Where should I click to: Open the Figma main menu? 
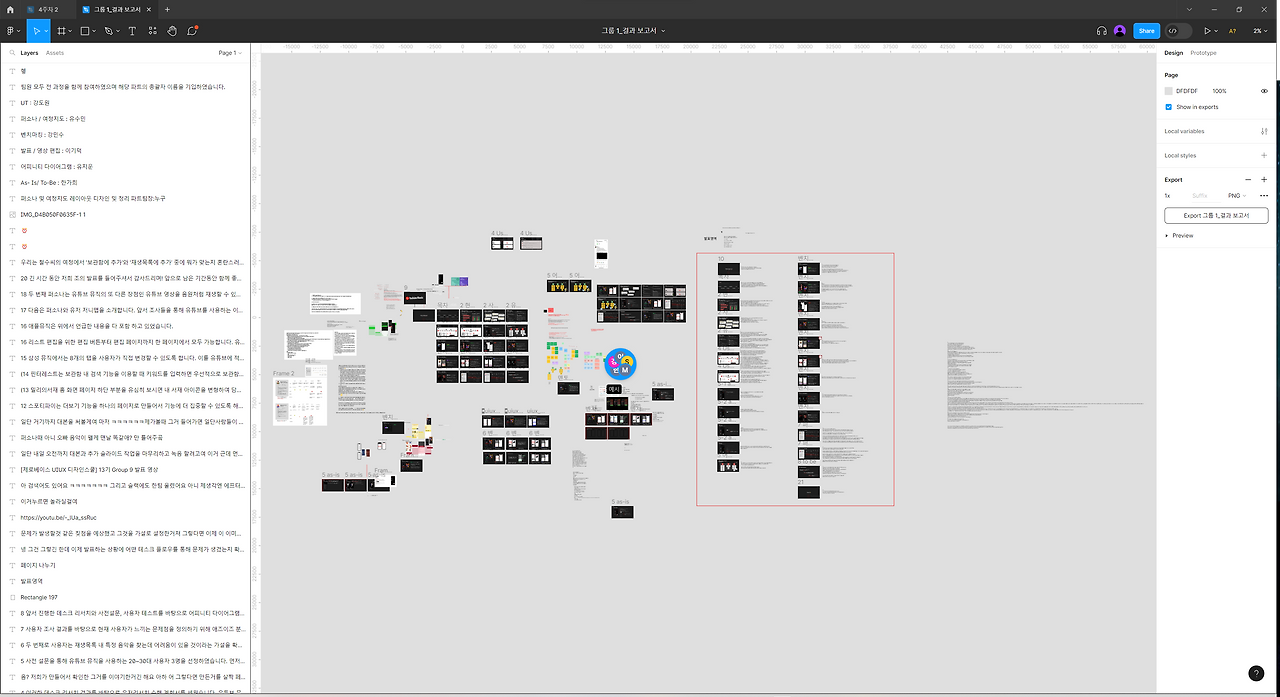pyautogui.click(x=12, y=31)
